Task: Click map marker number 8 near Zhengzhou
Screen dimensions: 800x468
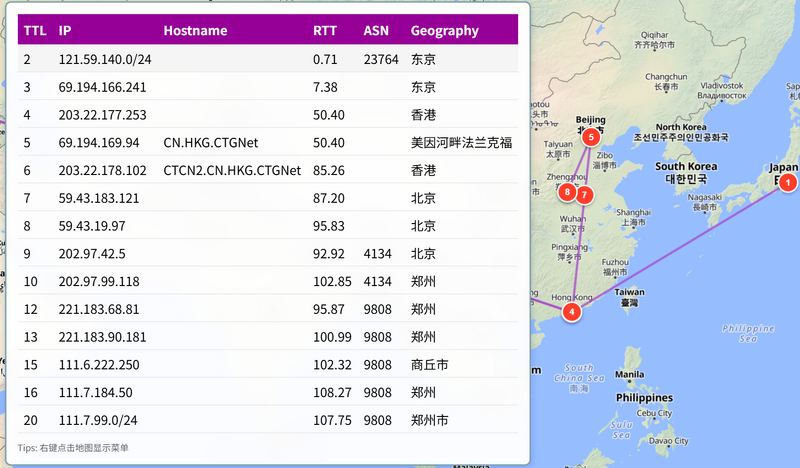Action: pos(567,192)
